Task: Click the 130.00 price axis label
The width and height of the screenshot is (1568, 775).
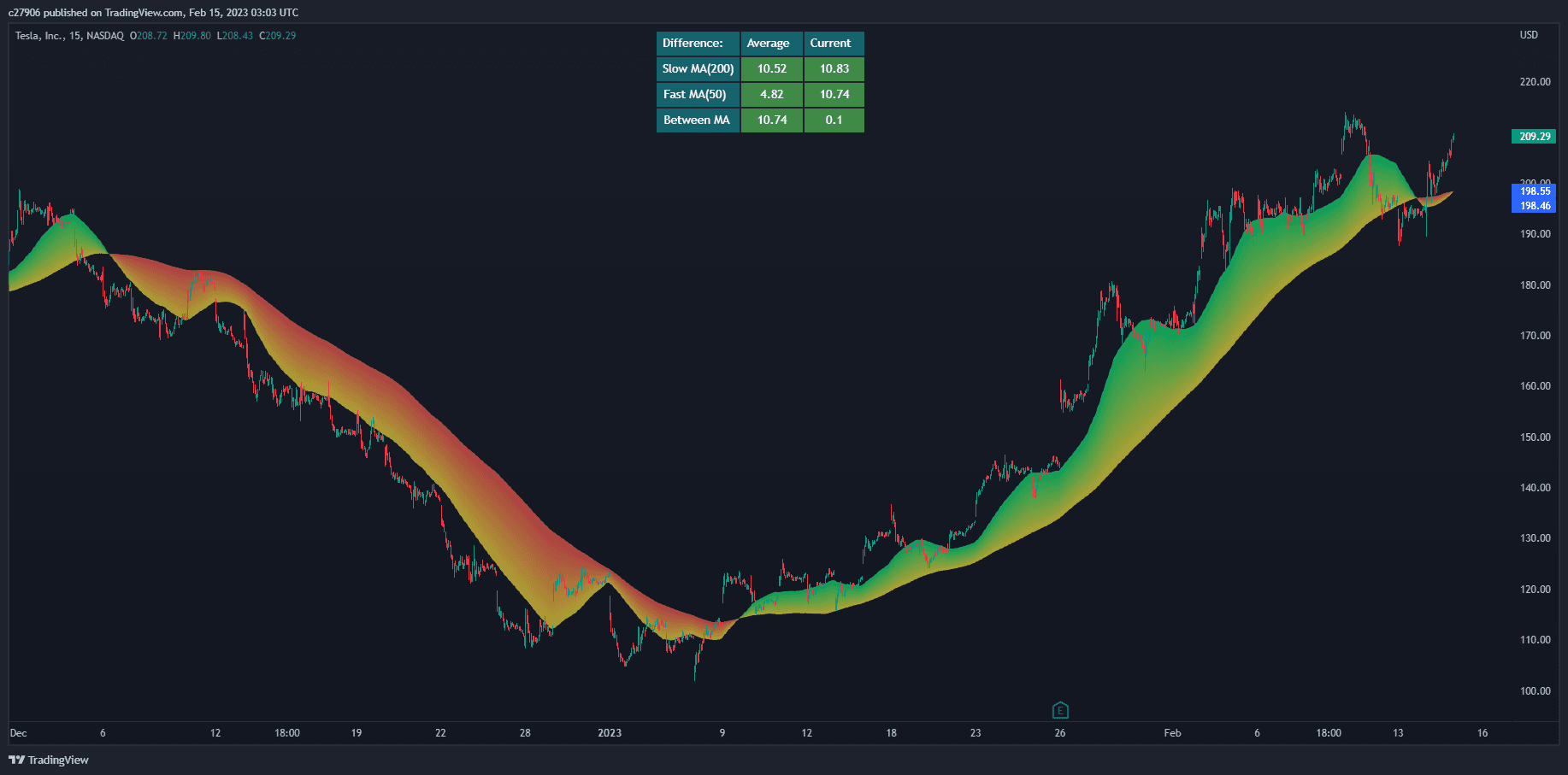Action: 1535,538
